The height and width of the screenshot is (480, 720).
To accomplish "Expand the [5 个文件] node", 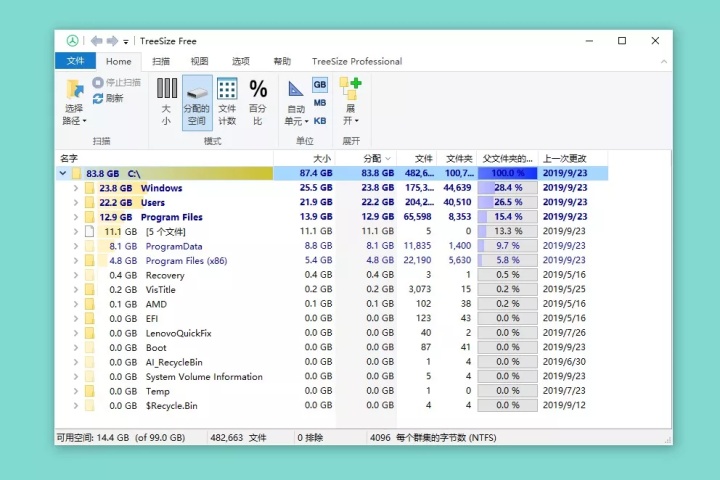I will [x=76, y=232].
